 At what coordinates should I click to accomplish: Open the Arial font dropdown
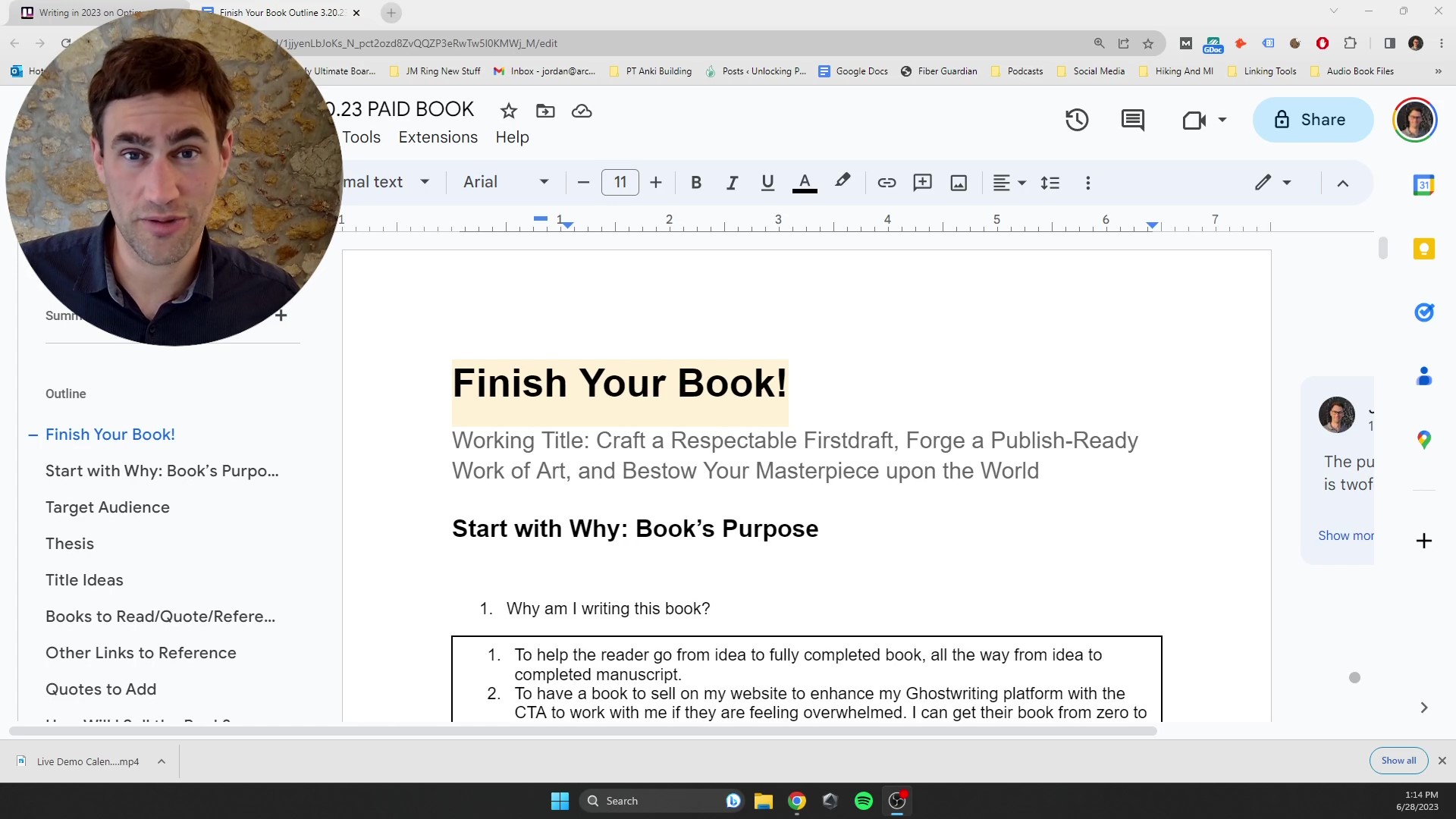point(506,183)
